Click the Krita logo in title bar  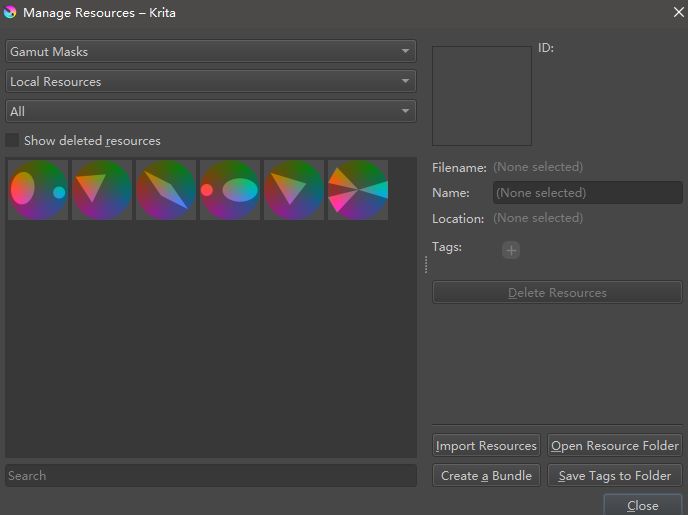tap(10, 12)
